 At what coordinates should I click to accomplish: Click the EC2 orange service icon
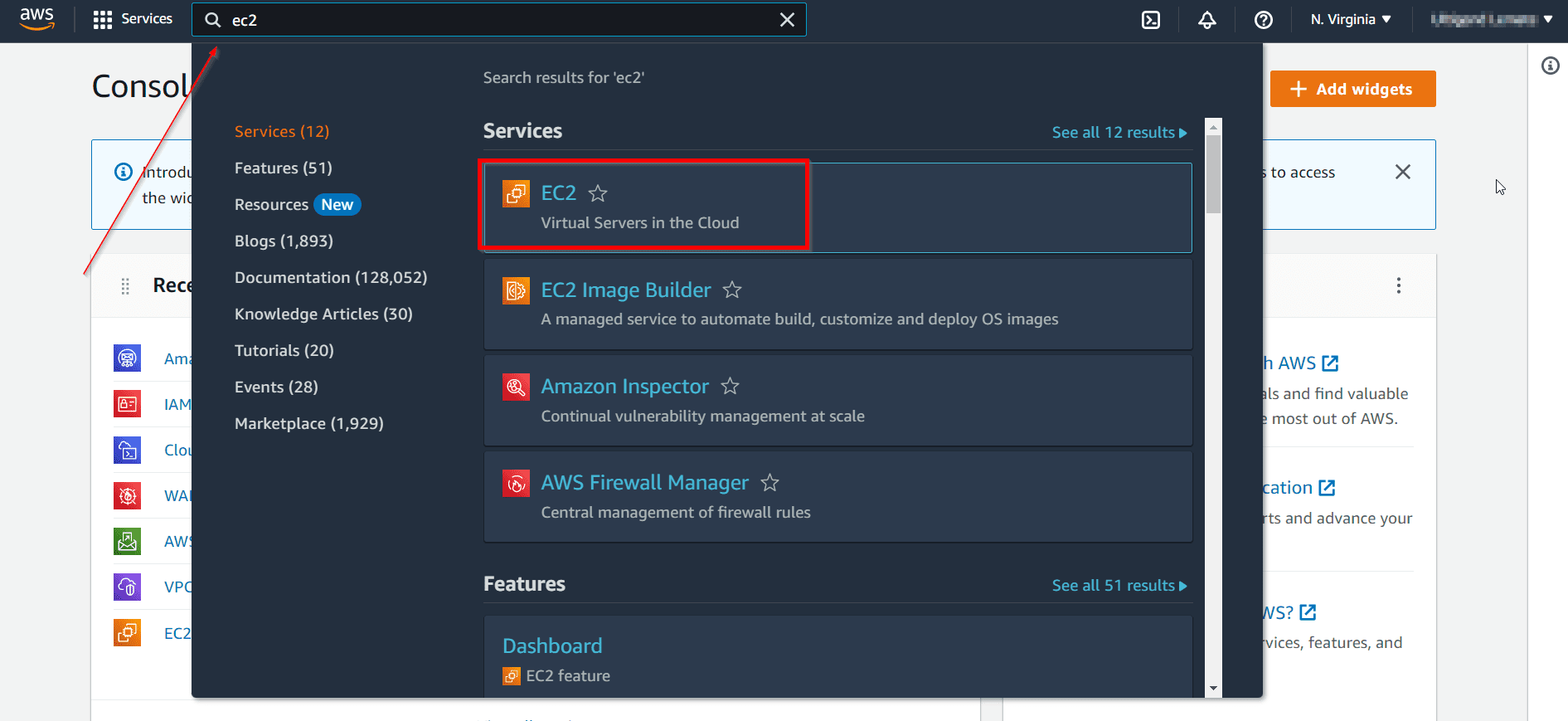click(x=516, y=193)
